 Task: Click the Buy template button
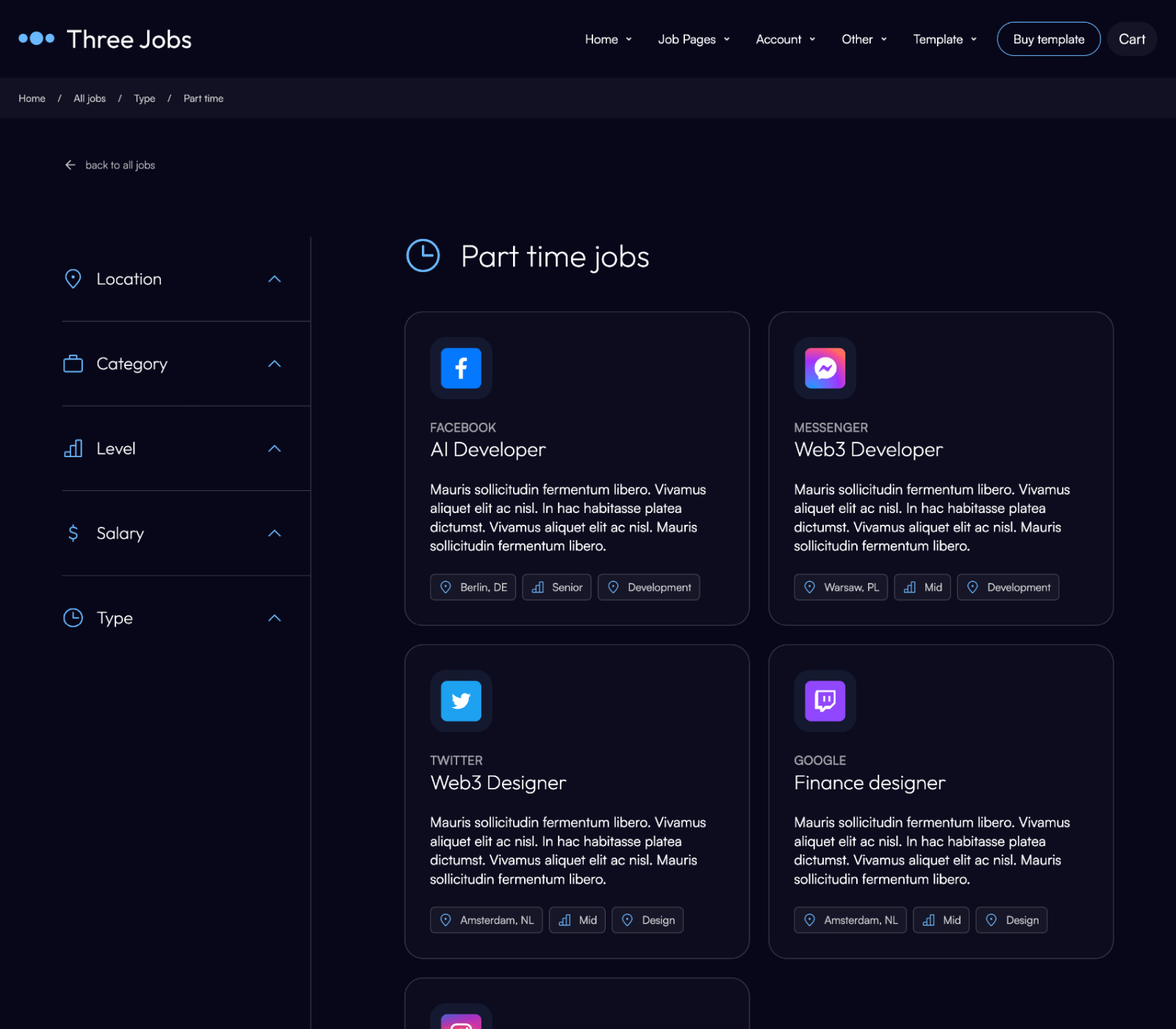(1048, 39)
